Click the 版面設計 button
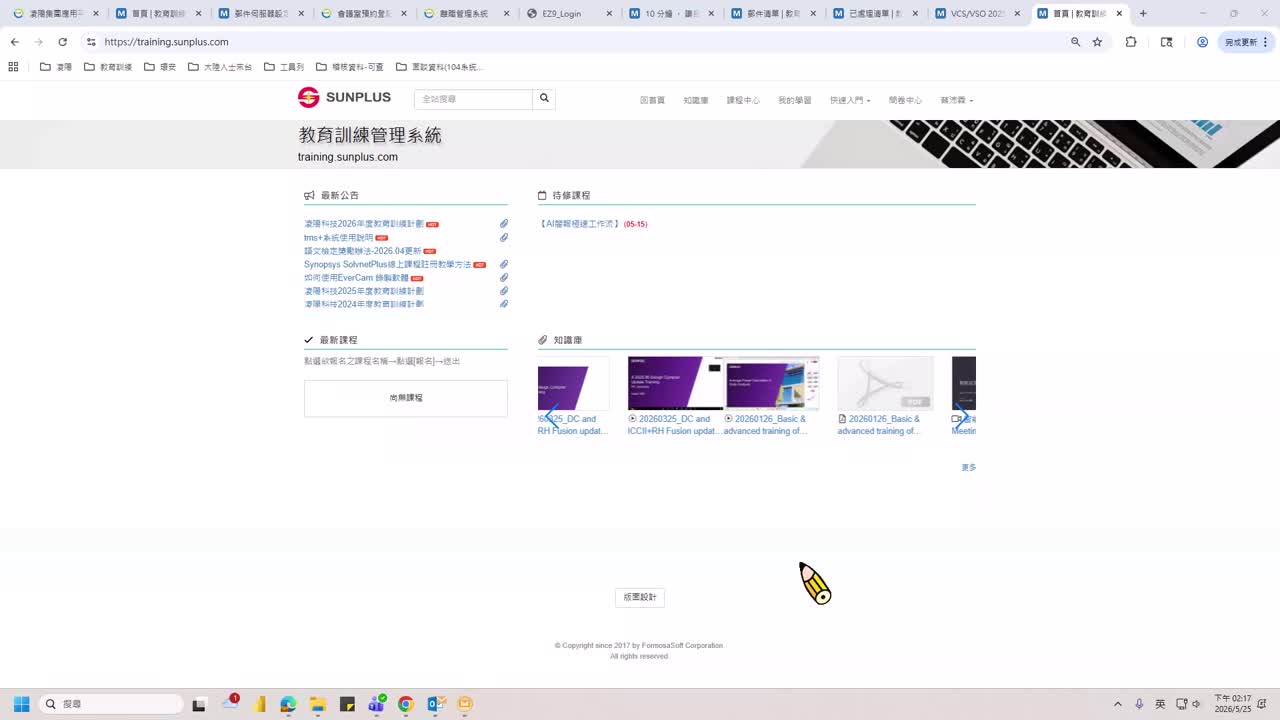 click(640, 597)
